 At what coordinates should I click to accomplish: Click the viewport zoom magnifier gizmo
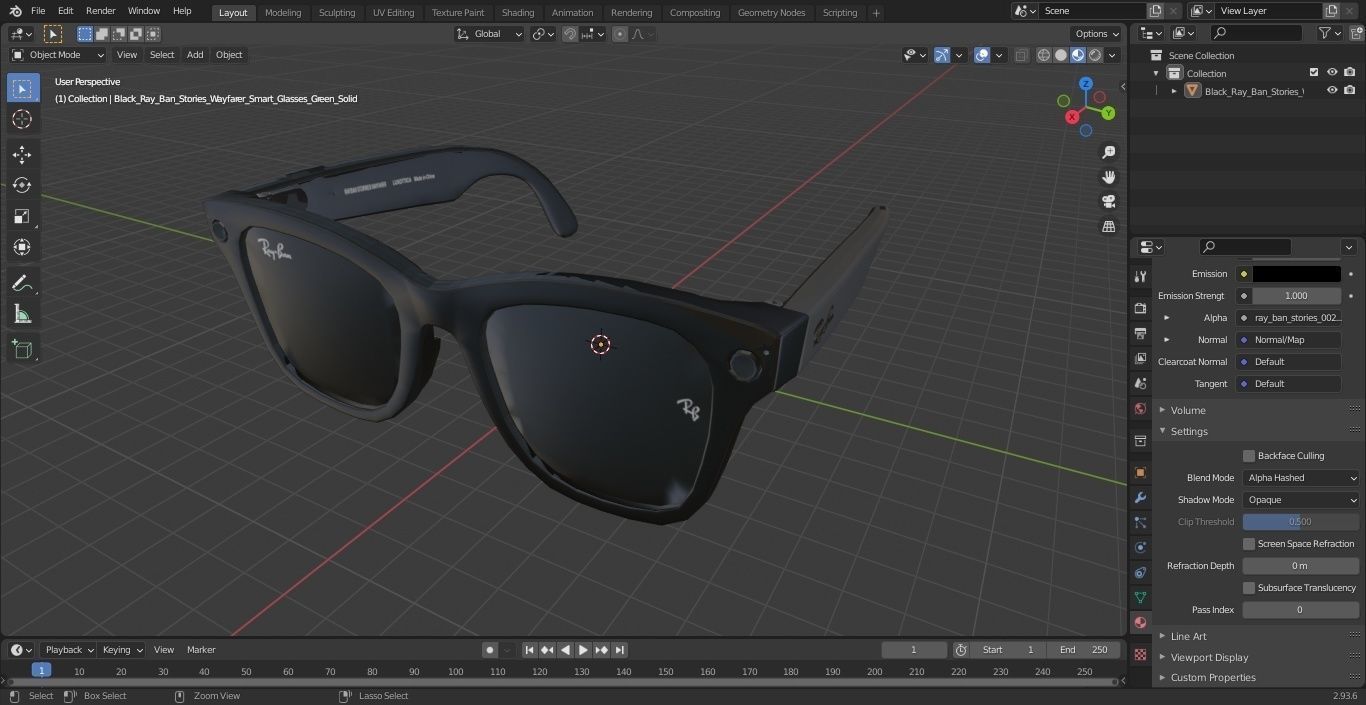(1109, 152)
